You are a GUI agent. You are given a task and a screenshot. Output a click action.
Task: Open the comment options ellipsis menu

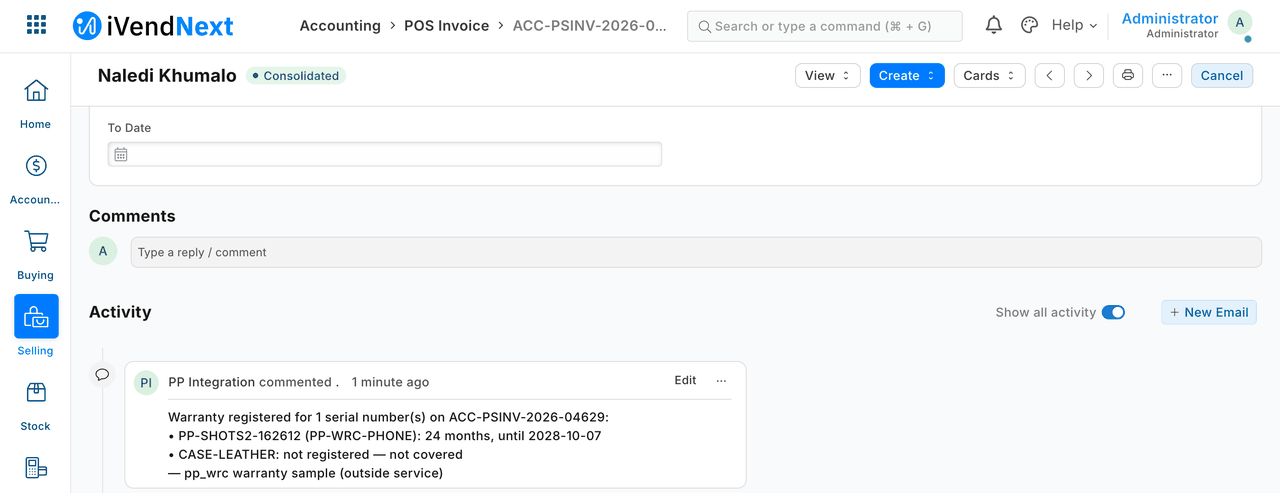click(722, 381)
